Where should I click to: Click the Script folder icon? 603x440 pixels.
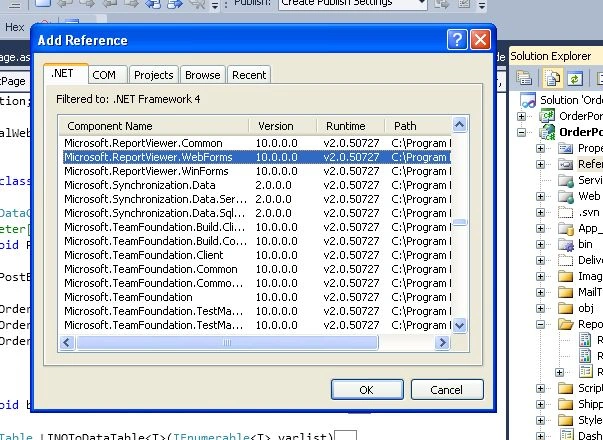coord(566,388)
